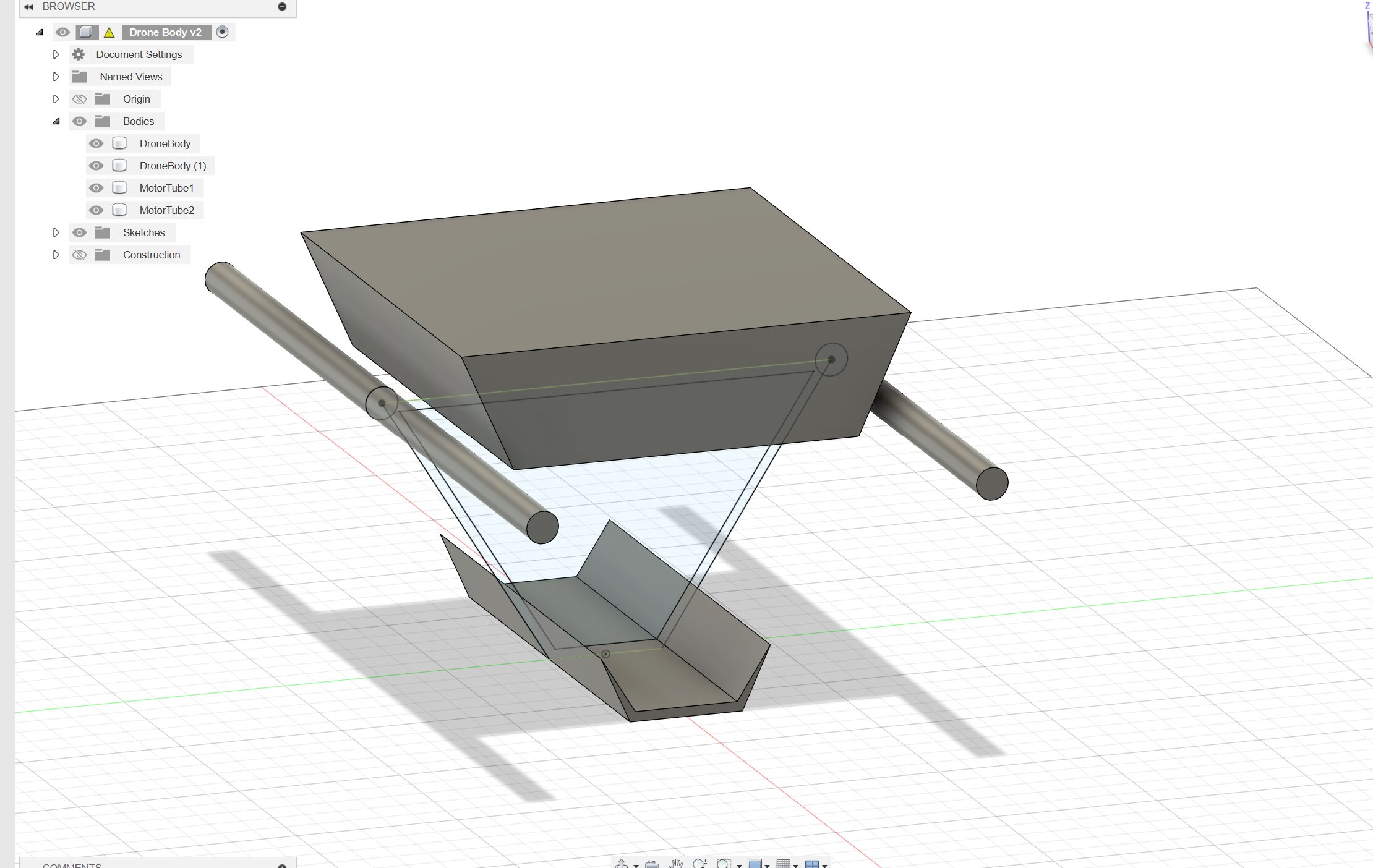Viewport: 1373px width, 868px height.
Task: Click the BROWSER panel header title
Action: click(x=69, y=6)
